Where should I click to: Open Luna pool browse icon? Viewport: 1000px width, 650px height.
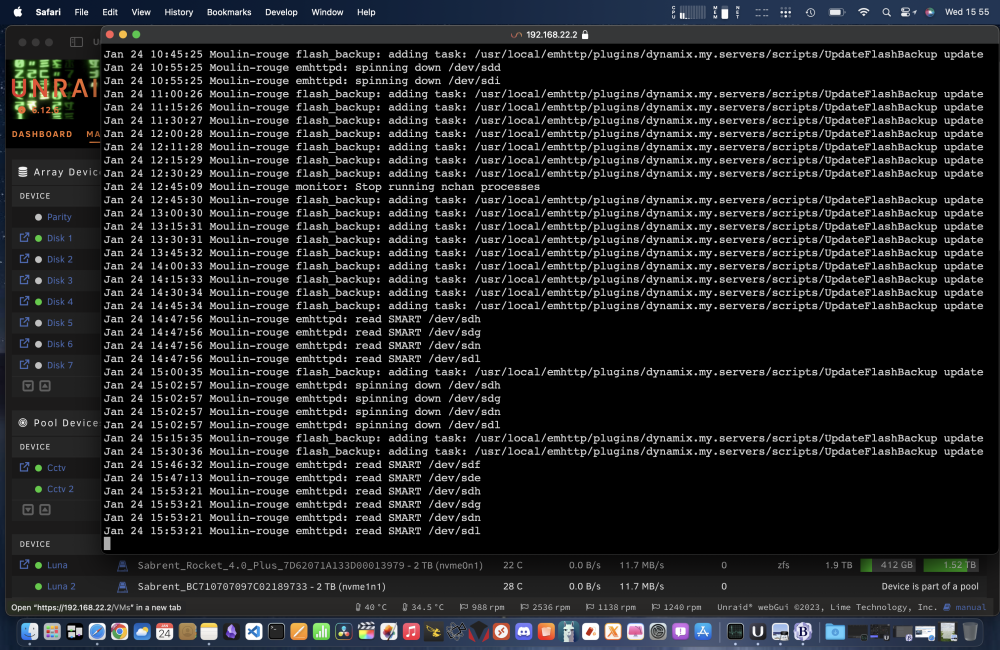(24, 565)
